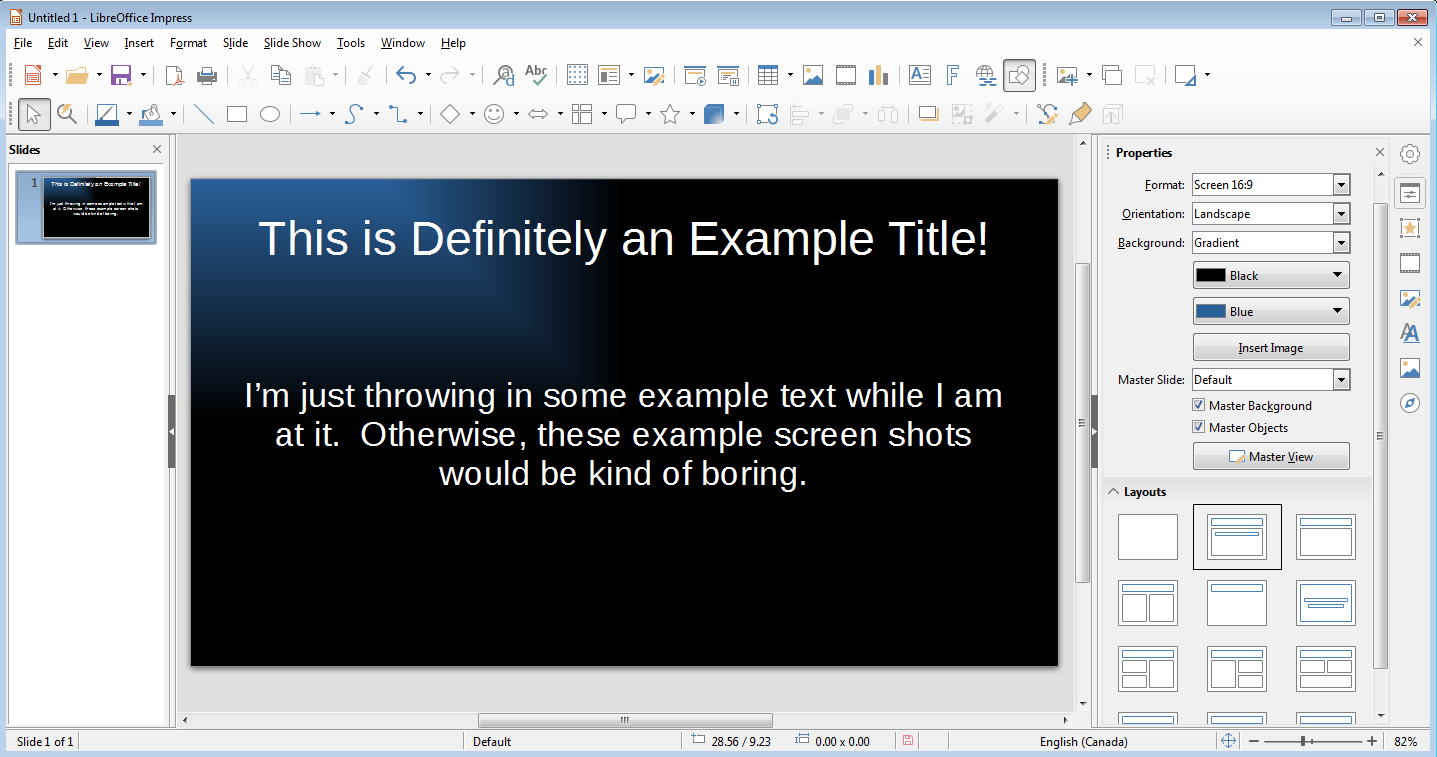Open the Tools menu
1437x757 pixels.
351,43
